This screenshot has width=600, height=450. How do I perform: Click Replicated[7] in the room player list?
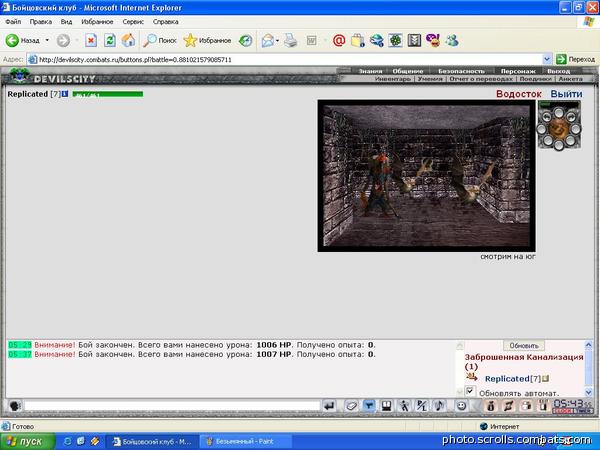pos(512,379)
